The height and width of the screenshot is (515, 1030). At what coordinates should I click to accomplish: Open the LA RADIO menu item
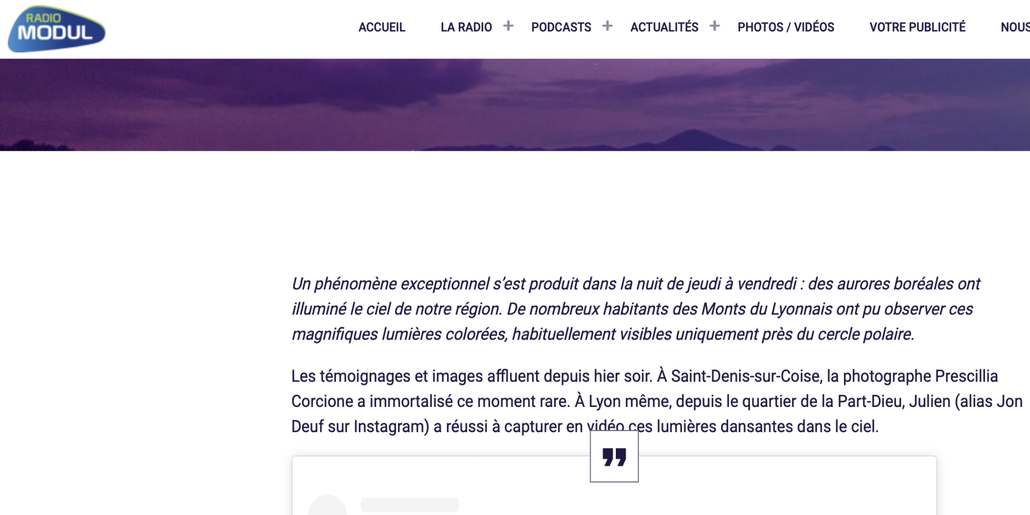[x=466, y=28]
